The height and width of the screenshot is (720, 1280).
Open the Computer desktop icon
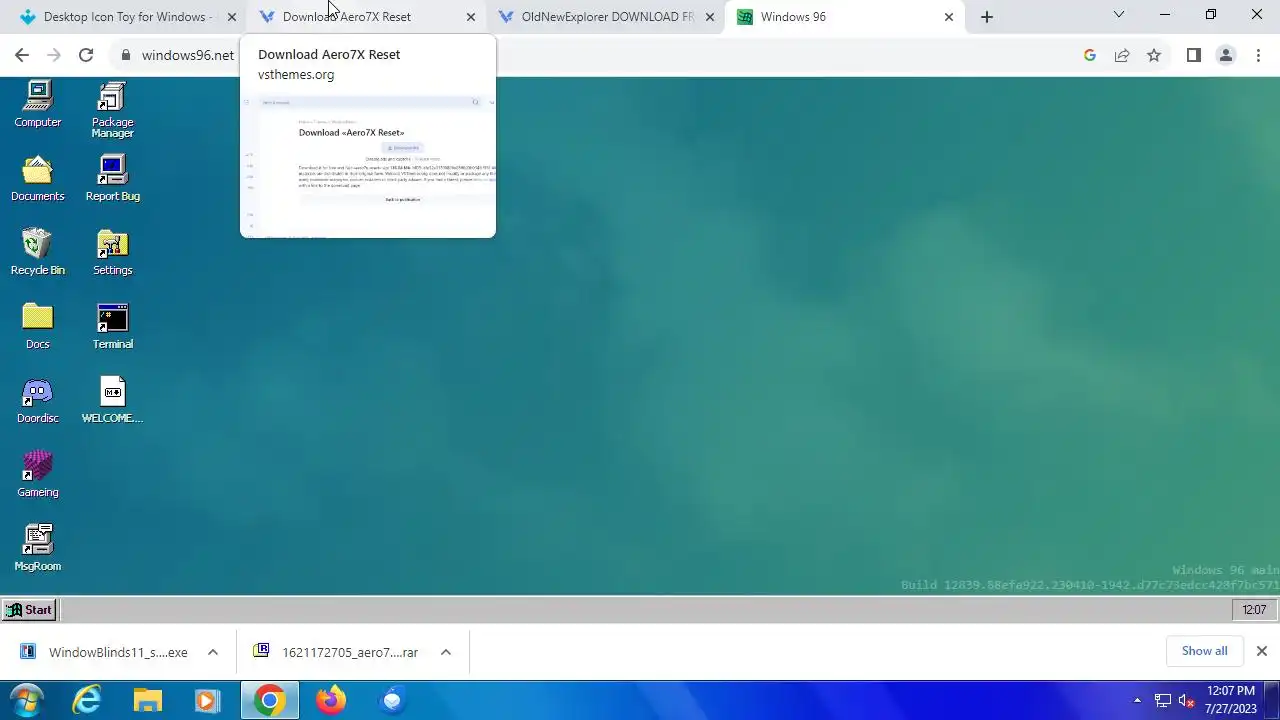(x=38, y=105)
